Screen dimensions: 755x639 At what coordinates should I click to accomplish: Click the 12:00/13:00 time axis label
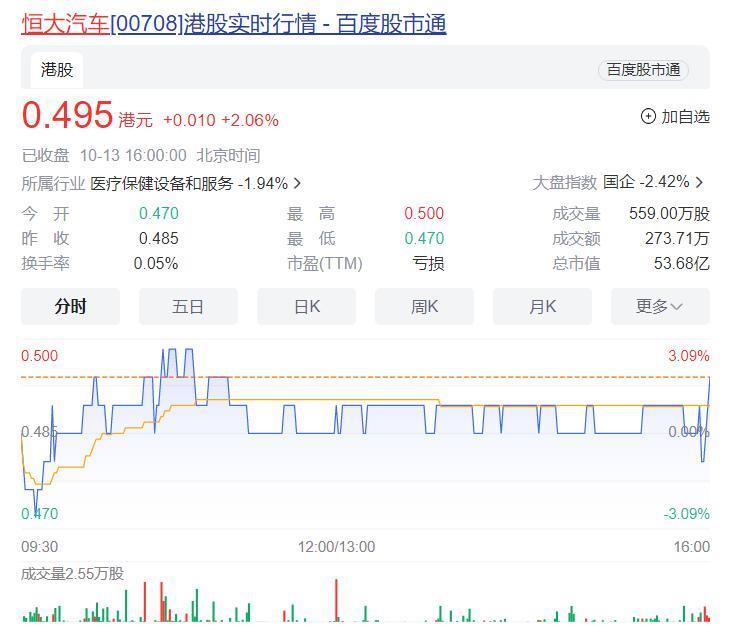(336, 547)
